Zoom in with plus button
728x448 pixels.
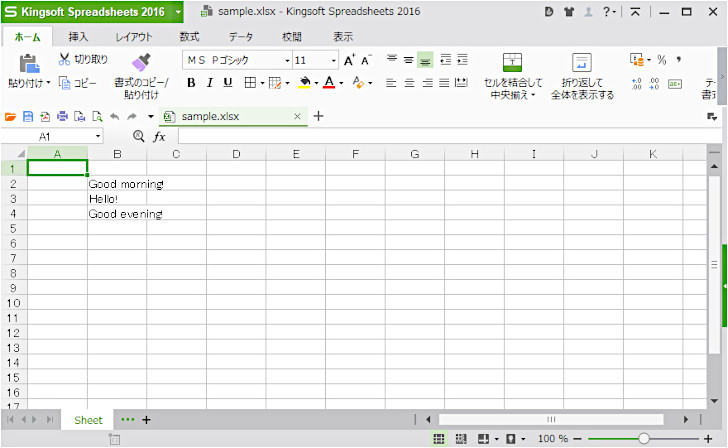708,439
